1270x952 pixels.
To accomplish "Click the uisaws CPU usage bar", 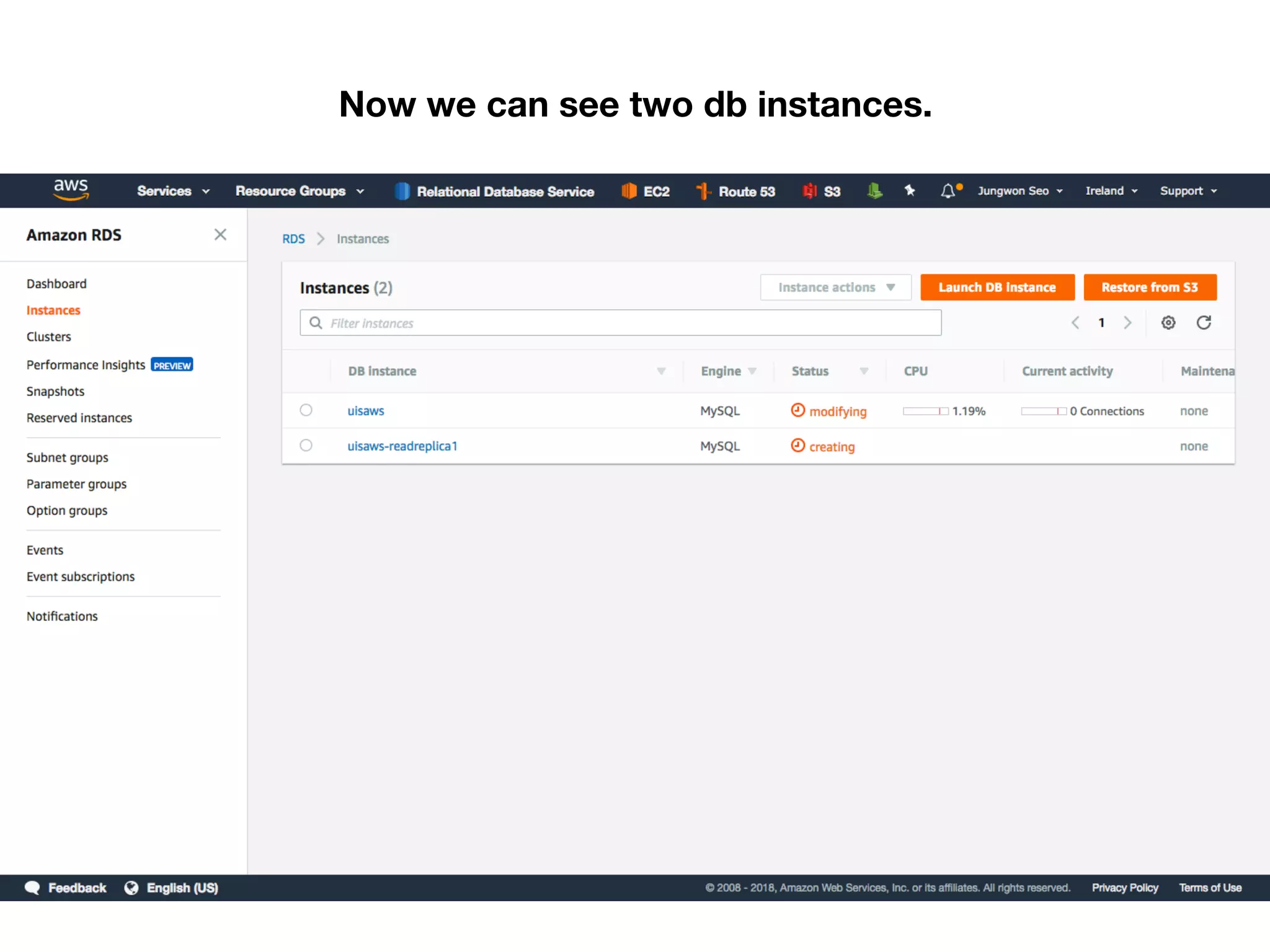I will click(926, 411).
